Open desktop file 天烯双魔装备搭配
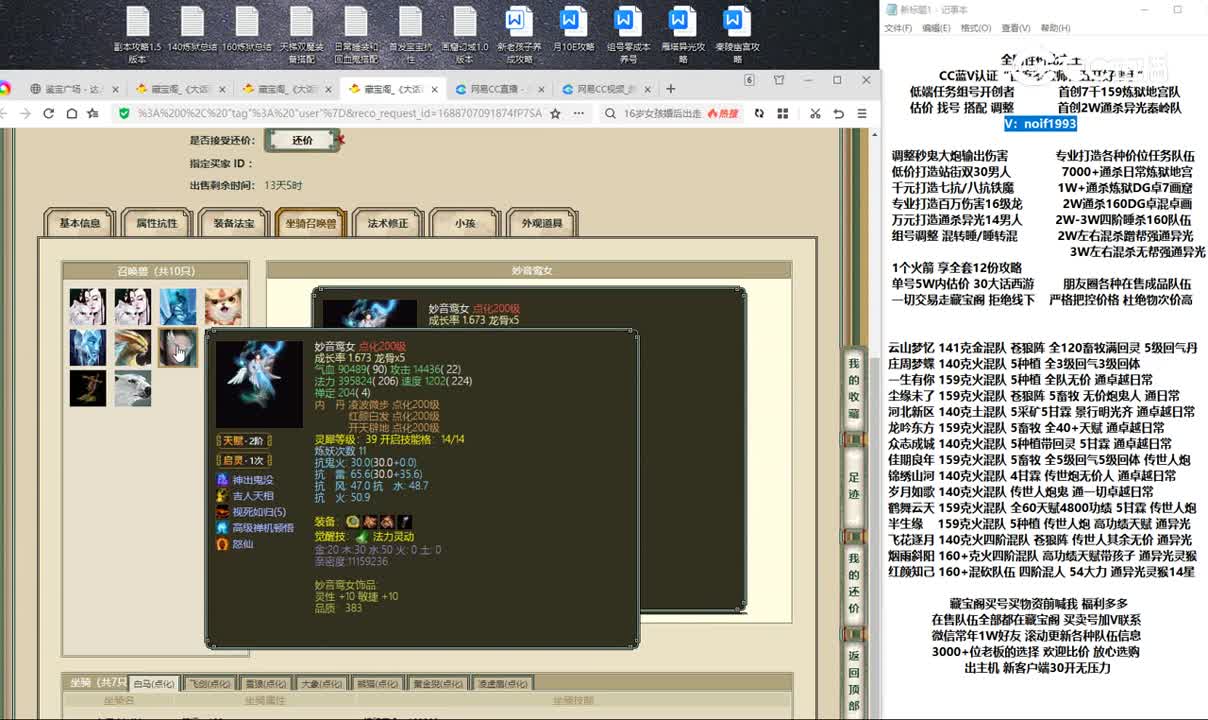 point(301,35)
